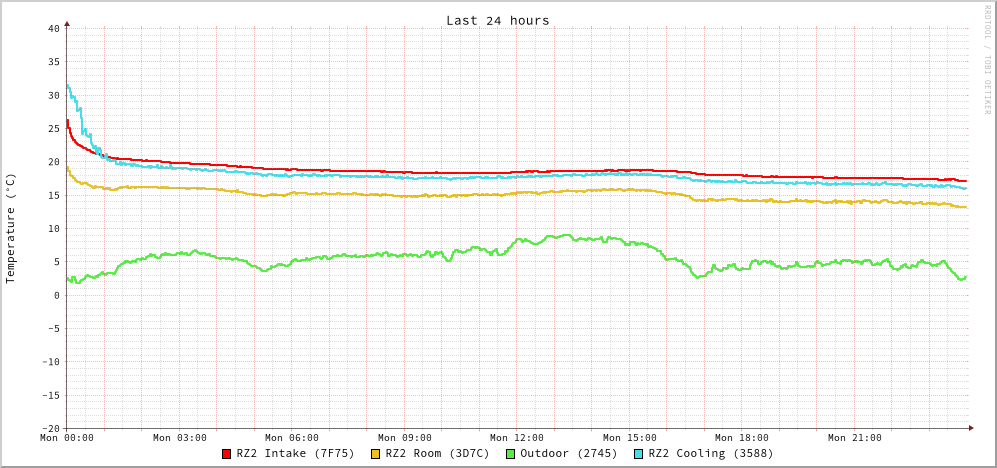Click the arrow at the right end of the x-axis
Image resolution: width=997 pixels, height=468 pixels.
970,428
